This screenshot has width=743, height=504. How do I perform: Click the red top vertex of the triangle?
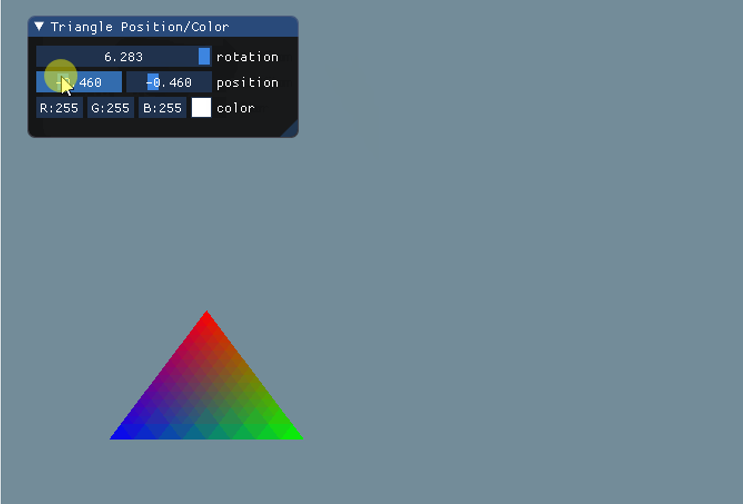point(206,318)
